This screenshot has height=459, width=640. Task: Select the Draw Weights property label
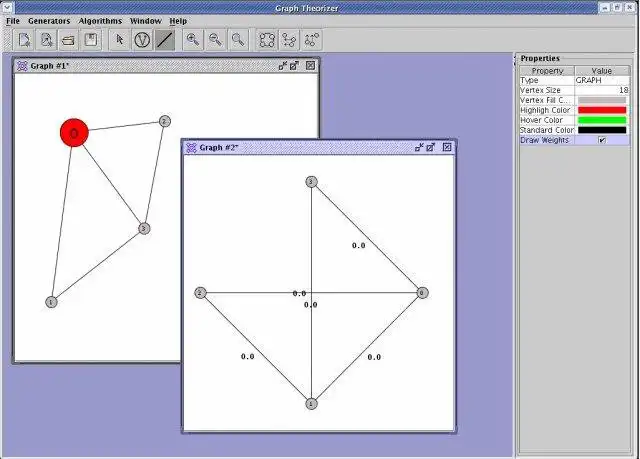pyautogui.click(x=547, y=140)
